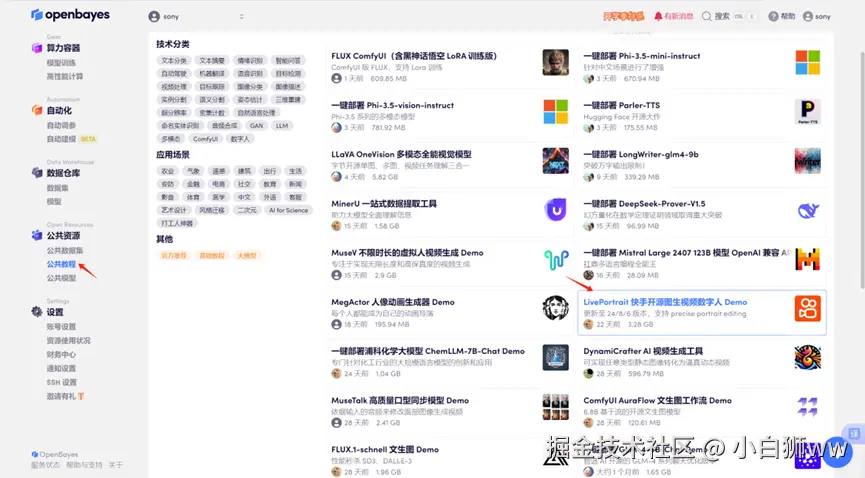865x478 pixels.
Task: Click the ChemLLM thumbnail icon
Action: [556, 357]
